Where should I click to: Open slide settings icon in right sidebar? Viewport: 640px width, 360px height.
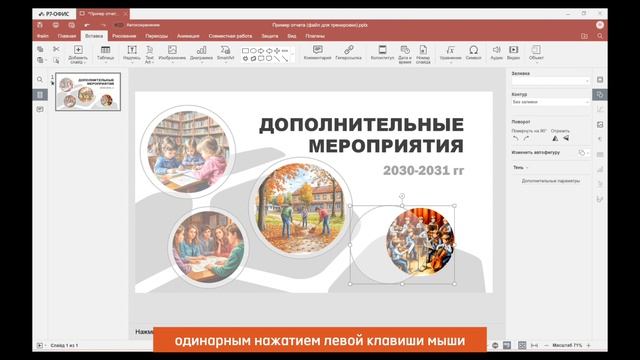tap(600, 80)
